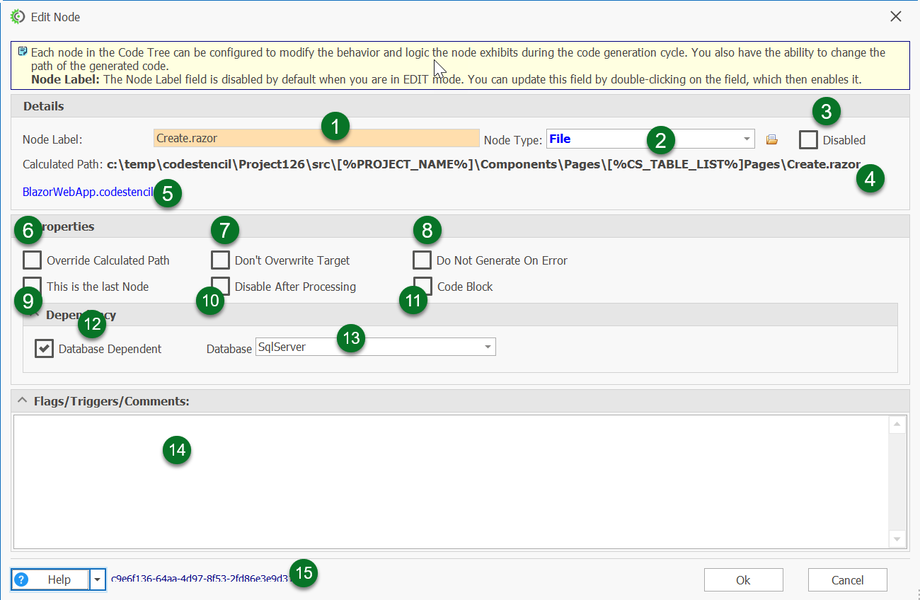
Task: Click the CodeStencil logo in the title bar
Action: (x=18, y=16)
